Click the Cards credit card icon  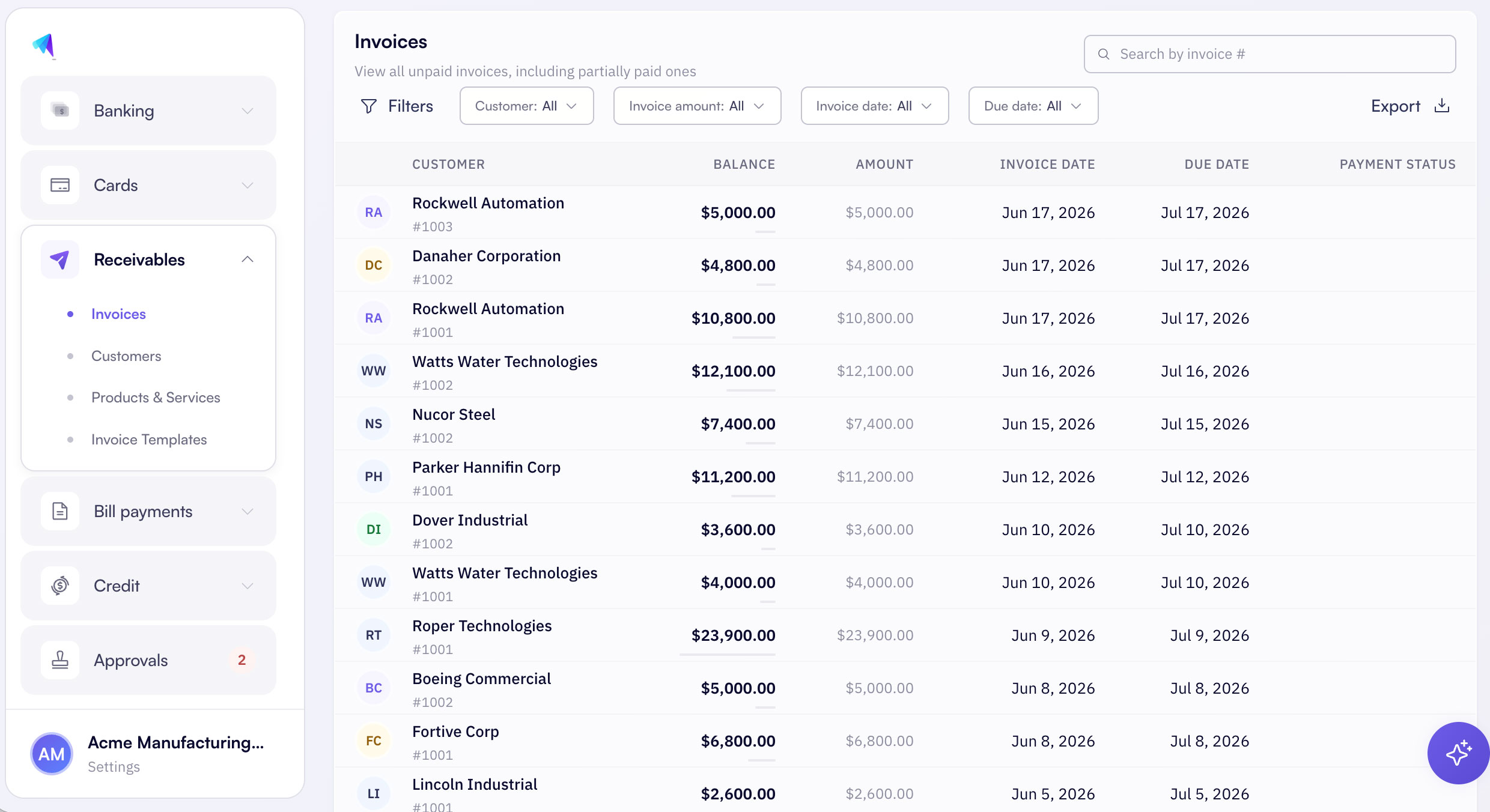coord(60,185)
